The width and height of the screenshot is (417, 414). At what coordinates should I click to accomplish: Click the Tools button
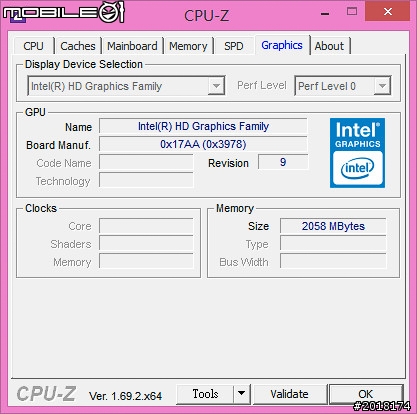tap(205, 394)
